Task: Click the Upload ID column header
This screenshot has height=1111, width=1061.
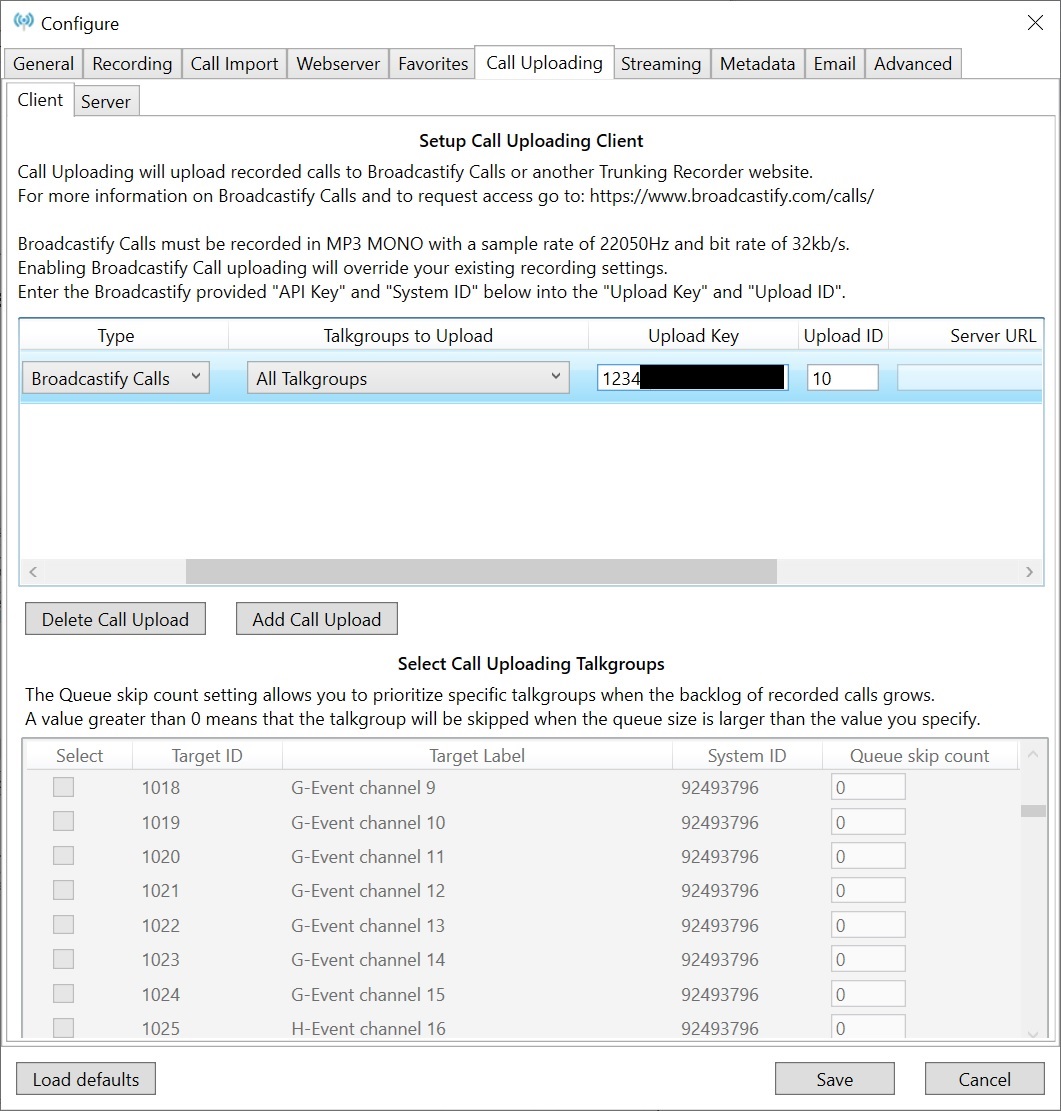Action: point(843,336)
